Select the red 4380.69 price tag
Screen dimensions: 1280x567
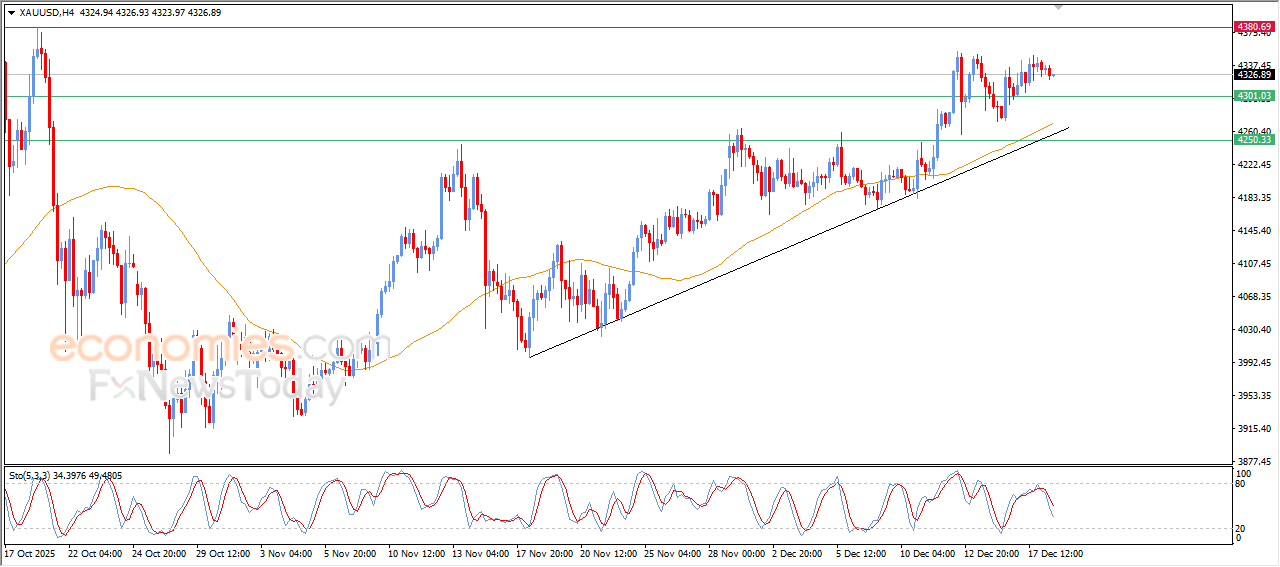click(x=1254, y=26)
